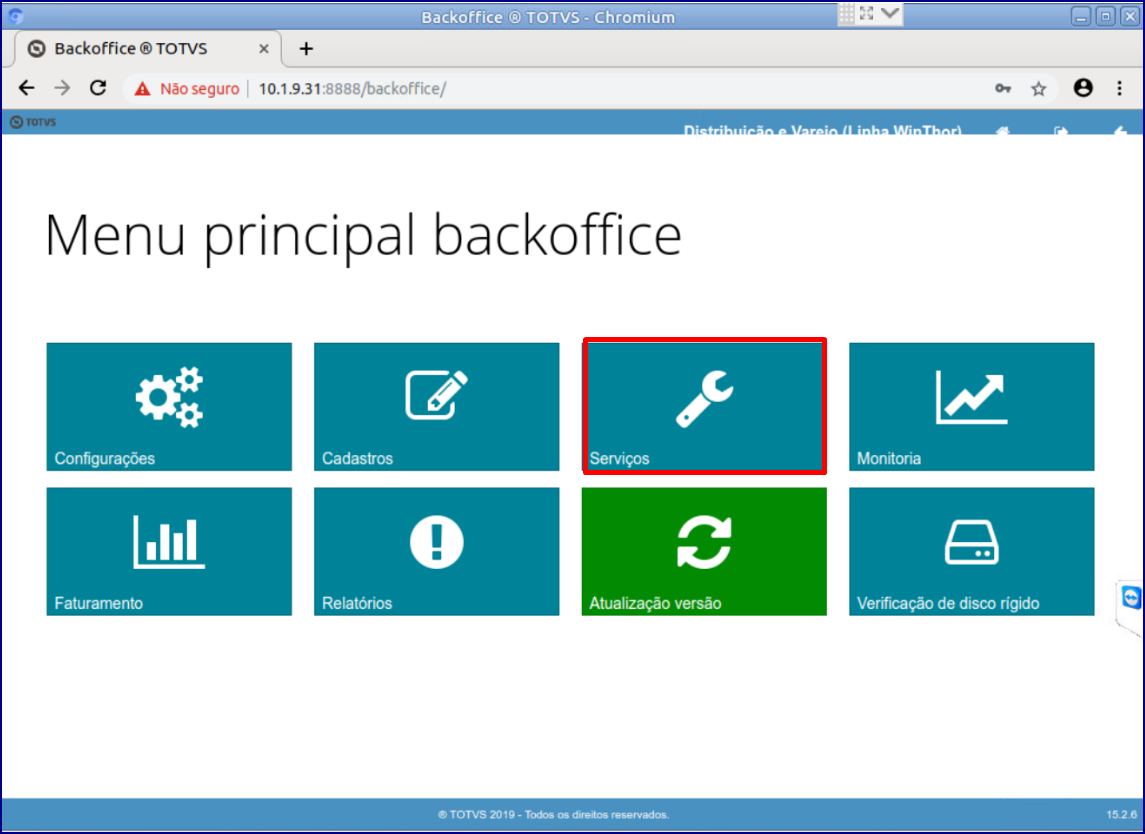The height and width of the screenshot is (834, 1145).
Task: Minimize the Chromium window
Action: [1081, 16]
